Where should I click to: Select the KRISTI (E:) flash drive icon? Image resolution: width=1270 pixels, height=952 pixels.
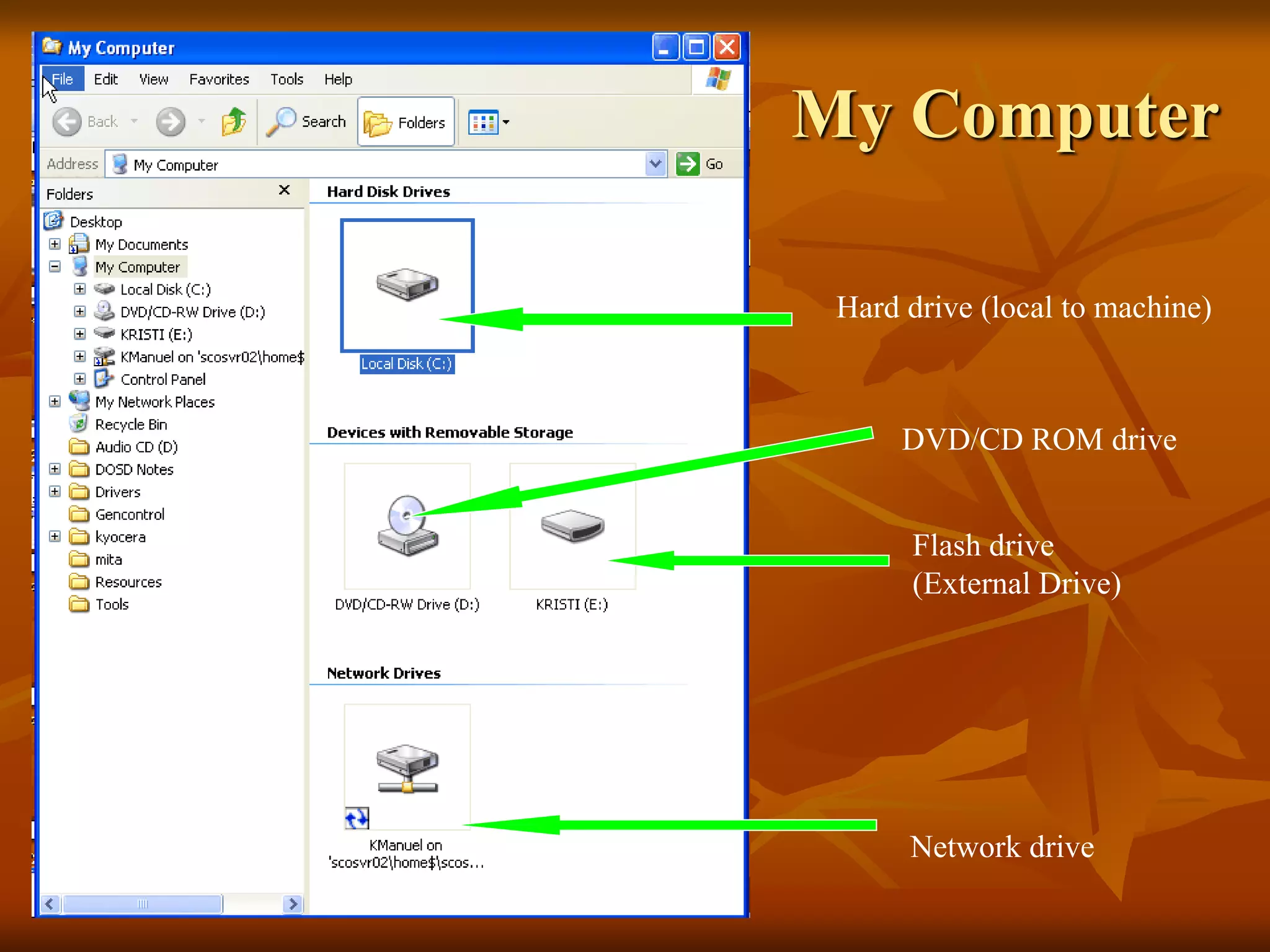(572, 526)
